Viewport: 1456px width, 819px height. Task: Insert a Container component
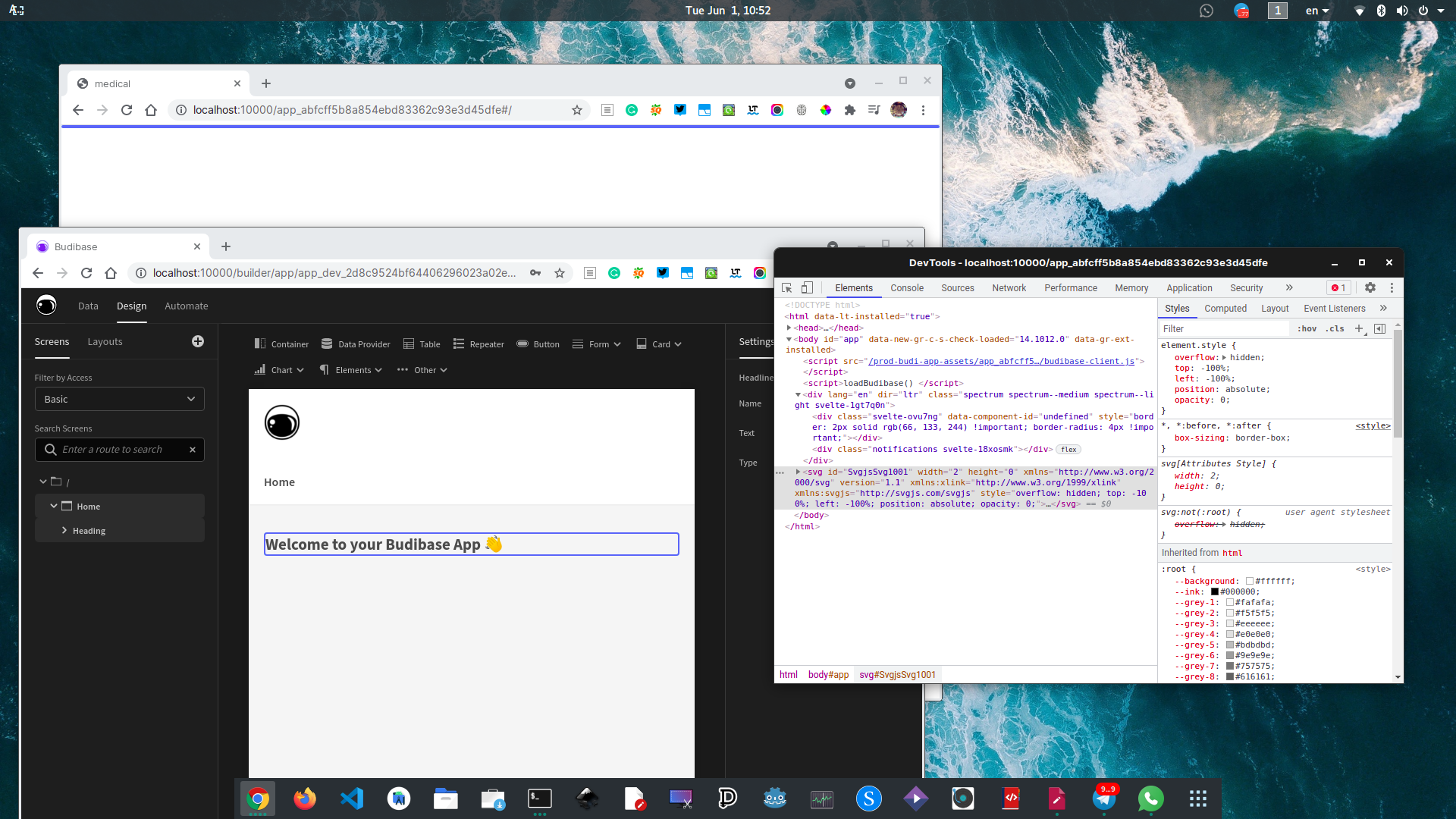point(281,344)
